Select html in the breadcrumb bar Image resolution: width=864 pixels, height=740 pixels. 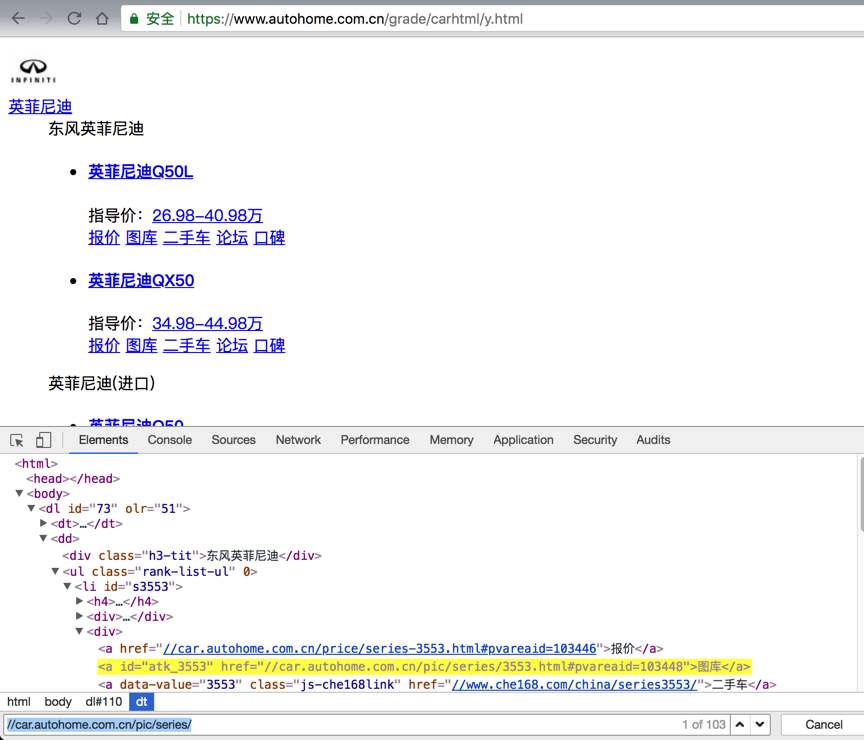pyautogui.click(x=19, y=701)
